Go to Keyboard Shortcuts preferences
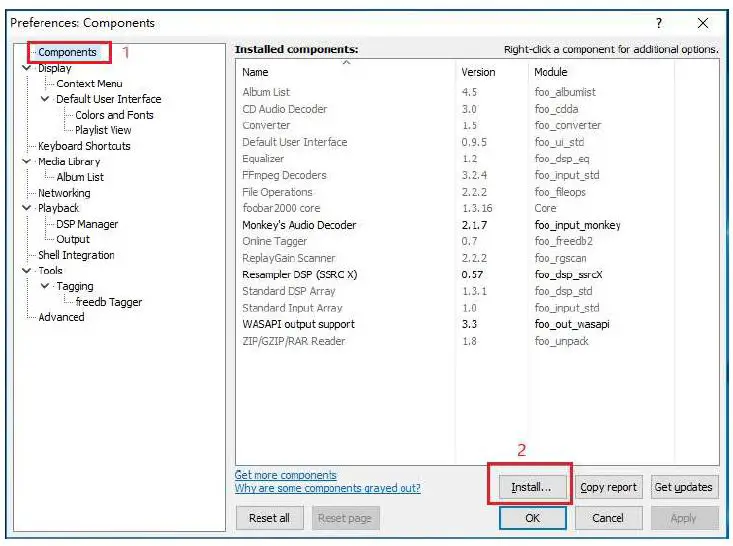 (x=84, y=146)
